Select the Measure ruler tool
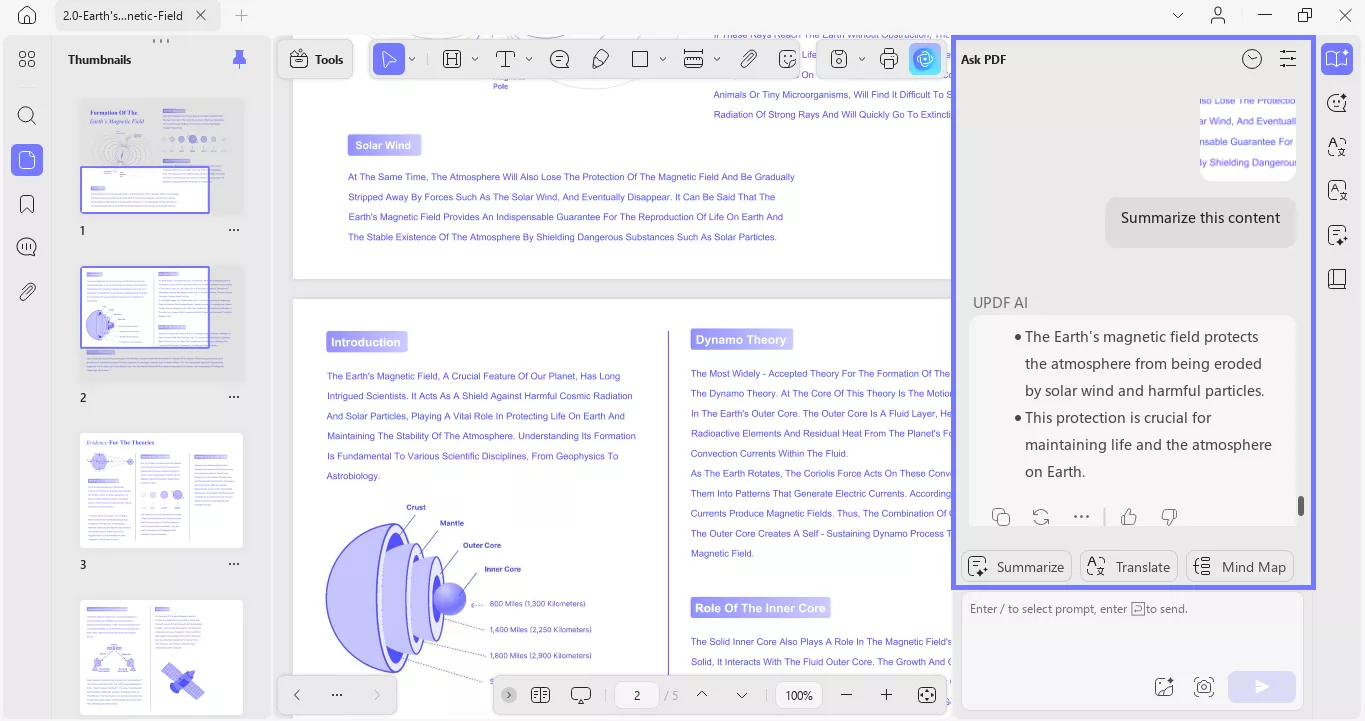The height and width of the screenshot is (721, 1365). [694, 60]
